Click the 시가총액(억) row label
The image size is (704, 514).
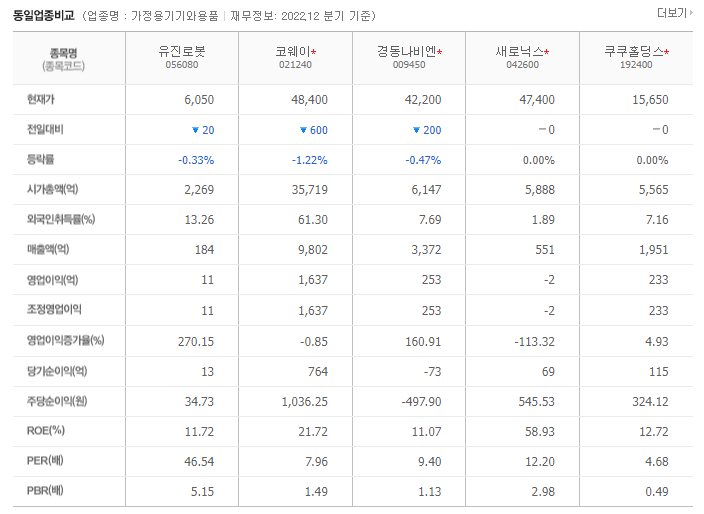pos(53,189)
